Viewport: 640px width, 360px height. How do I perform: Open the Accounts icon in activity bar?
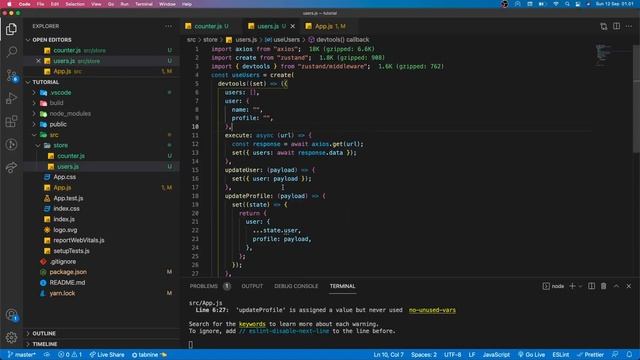tap(11, 315)
